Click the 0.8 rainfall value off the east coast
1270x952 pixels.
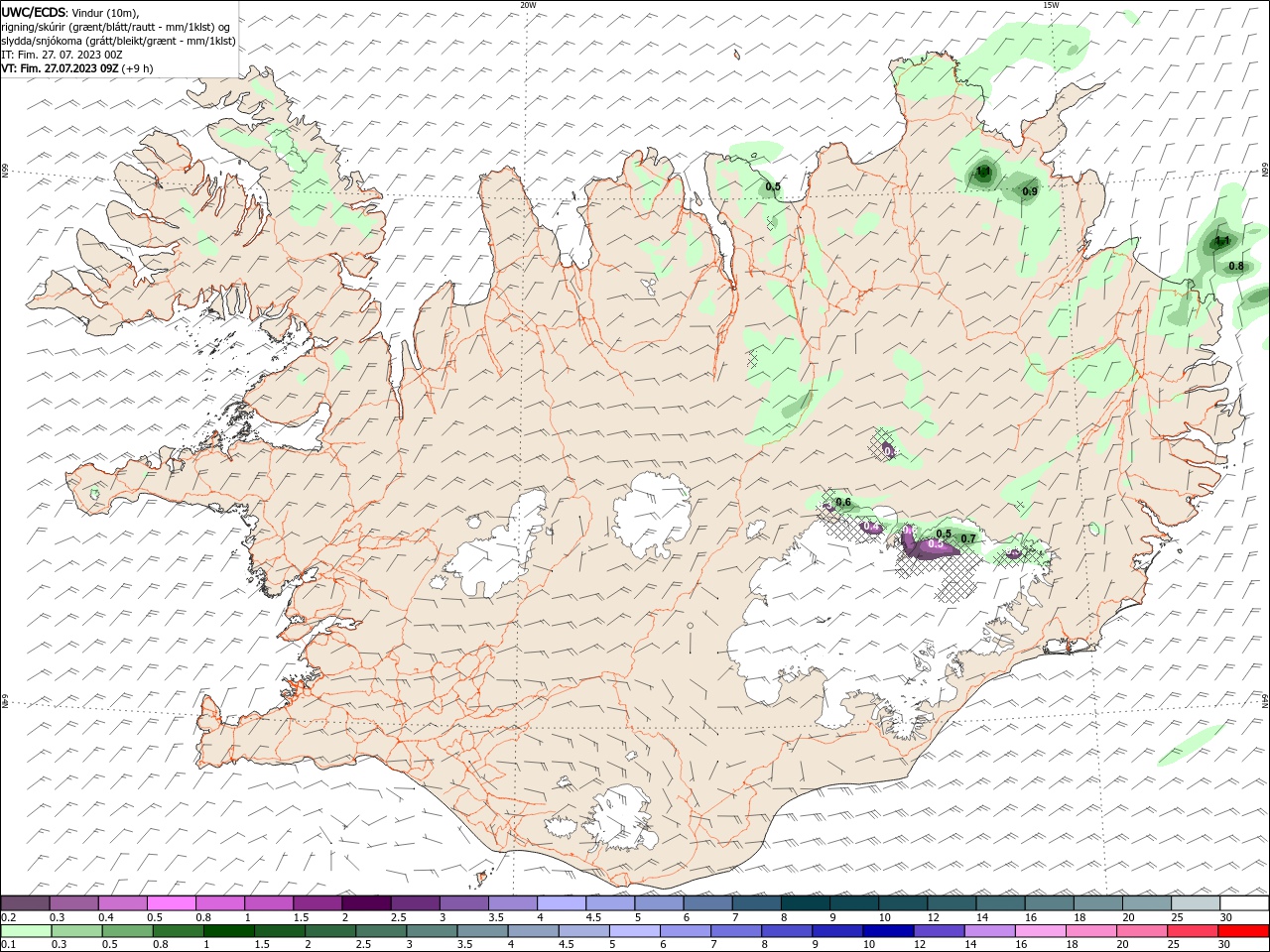[x=1236, y=266]
